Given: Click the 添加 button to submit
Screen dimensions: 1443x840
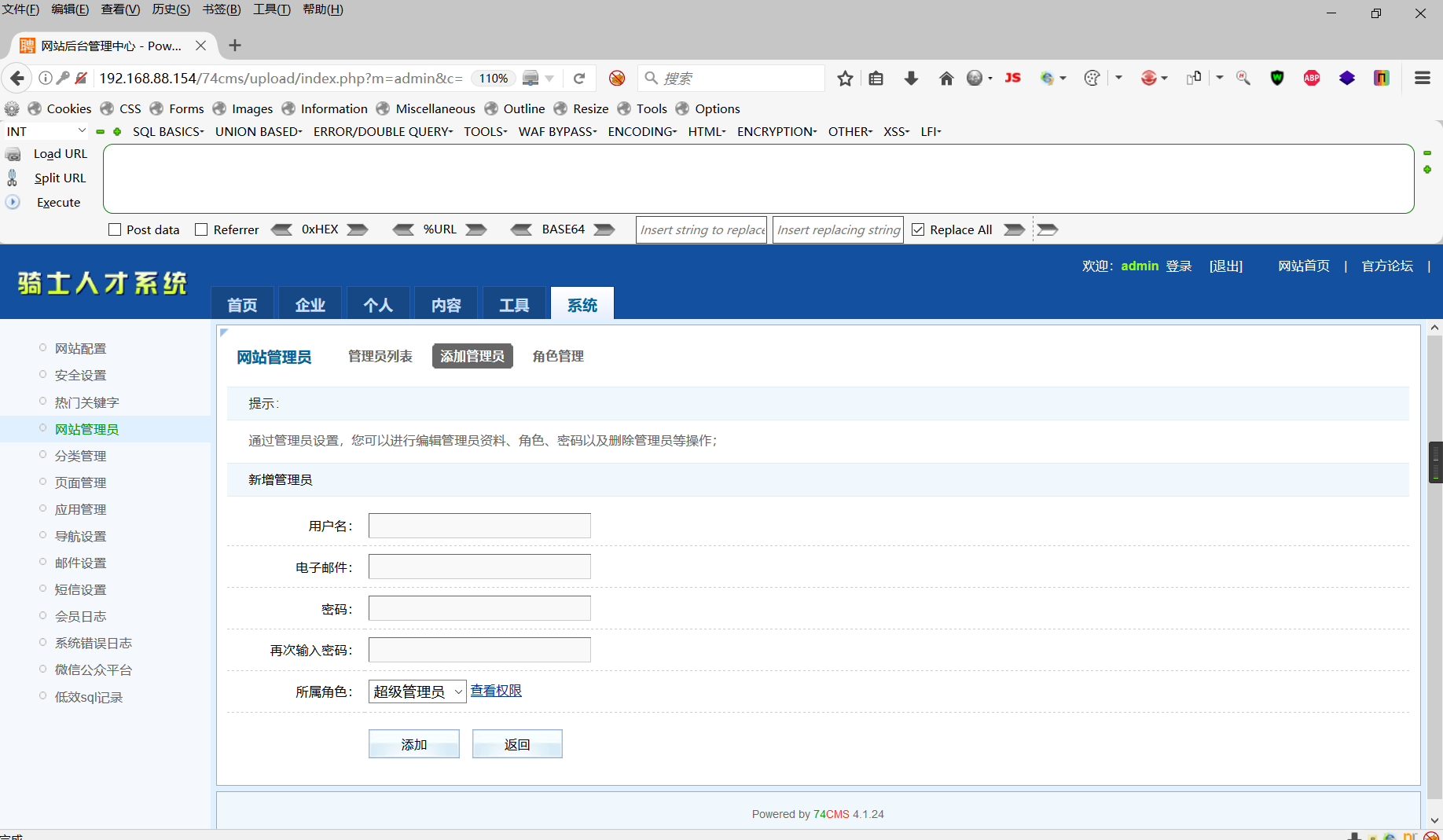Looking at the screenshot, I should [x=413, y=743].
